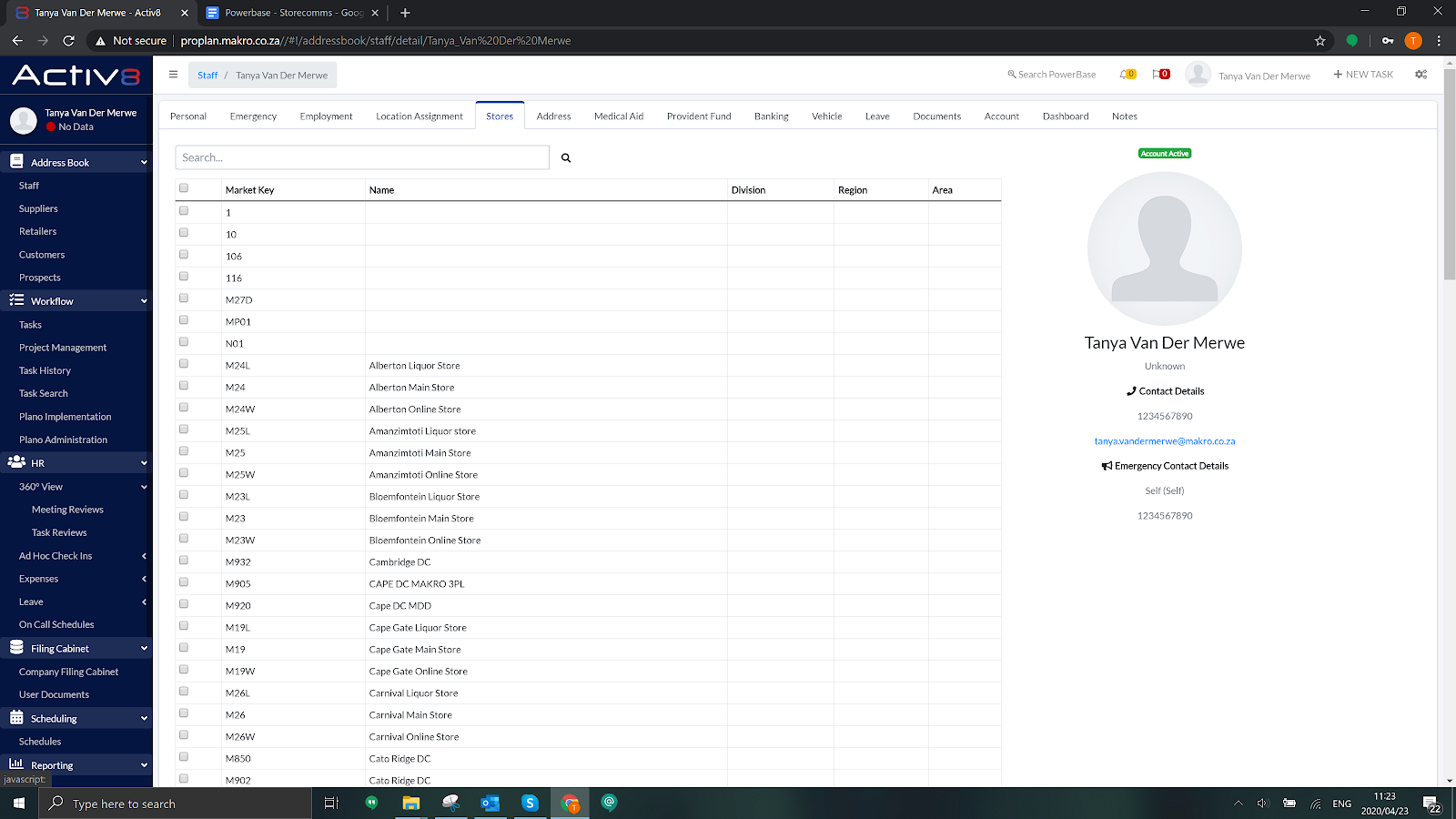
Task: Expand the Leave submenu chevron in sidebar
Action: [144, 602]
